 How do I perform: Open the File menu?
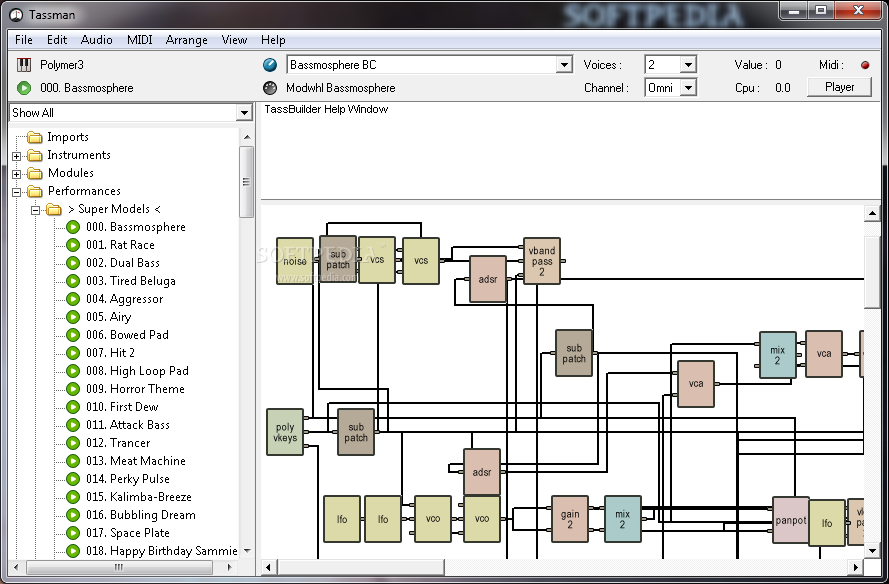(x=24, y=40)
